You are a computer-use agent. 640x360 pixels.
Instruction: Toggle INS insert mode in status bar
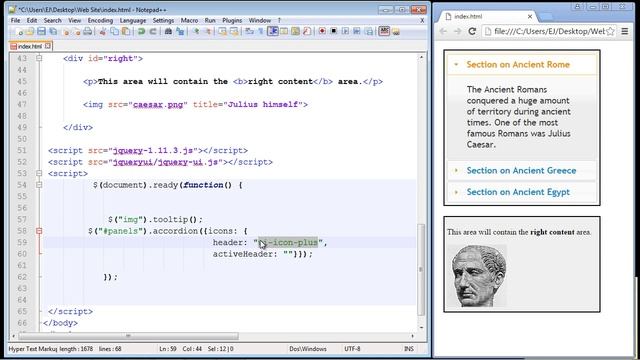pos(409,349)
